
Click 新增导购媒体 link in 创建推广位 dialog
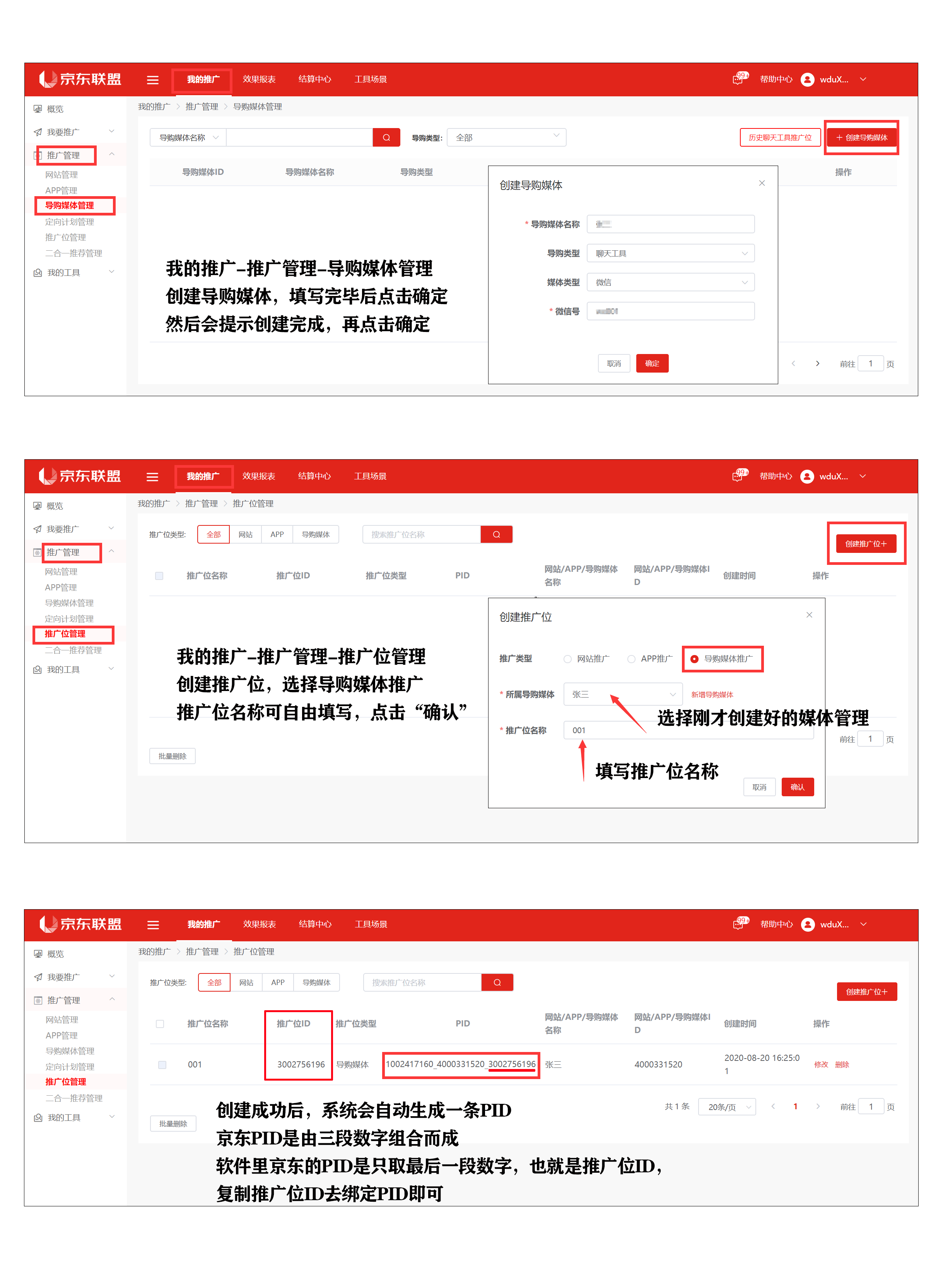[712, 695]
